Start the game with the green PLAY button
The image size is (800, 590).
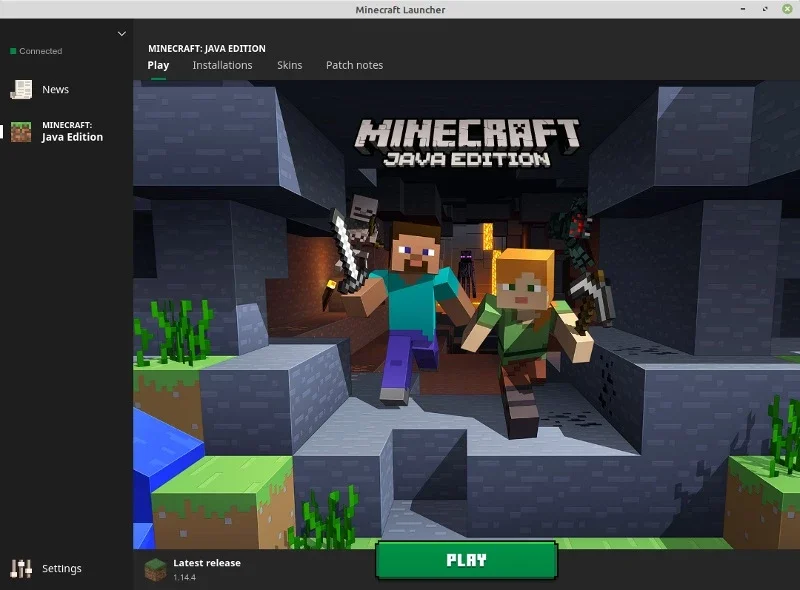[466, 560]
